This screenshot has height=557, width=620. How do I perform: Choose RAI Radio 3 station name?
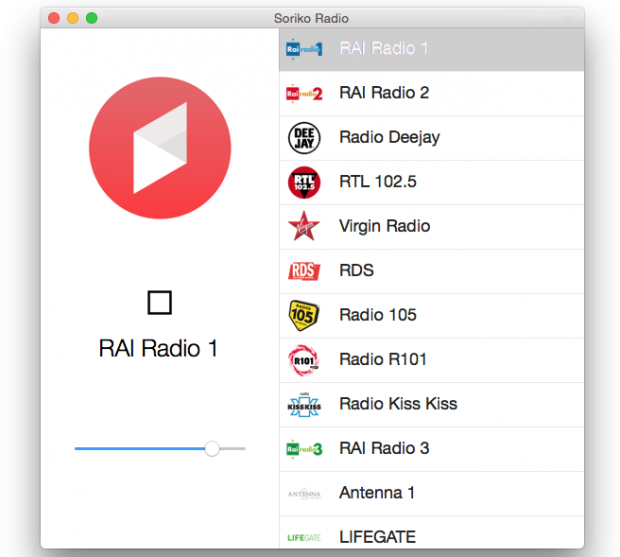[384, 448]
